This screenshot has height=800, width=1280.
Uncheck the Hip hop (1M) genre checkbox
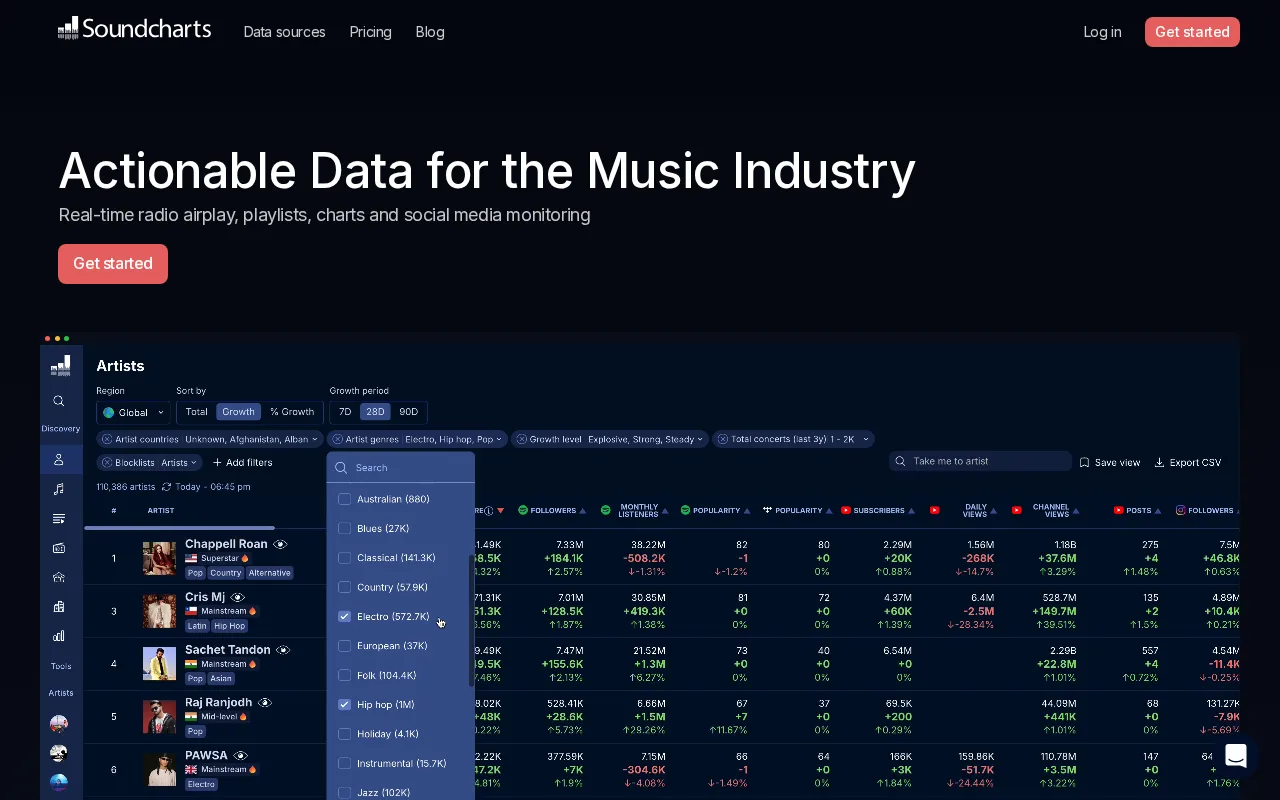coord(345,704)
